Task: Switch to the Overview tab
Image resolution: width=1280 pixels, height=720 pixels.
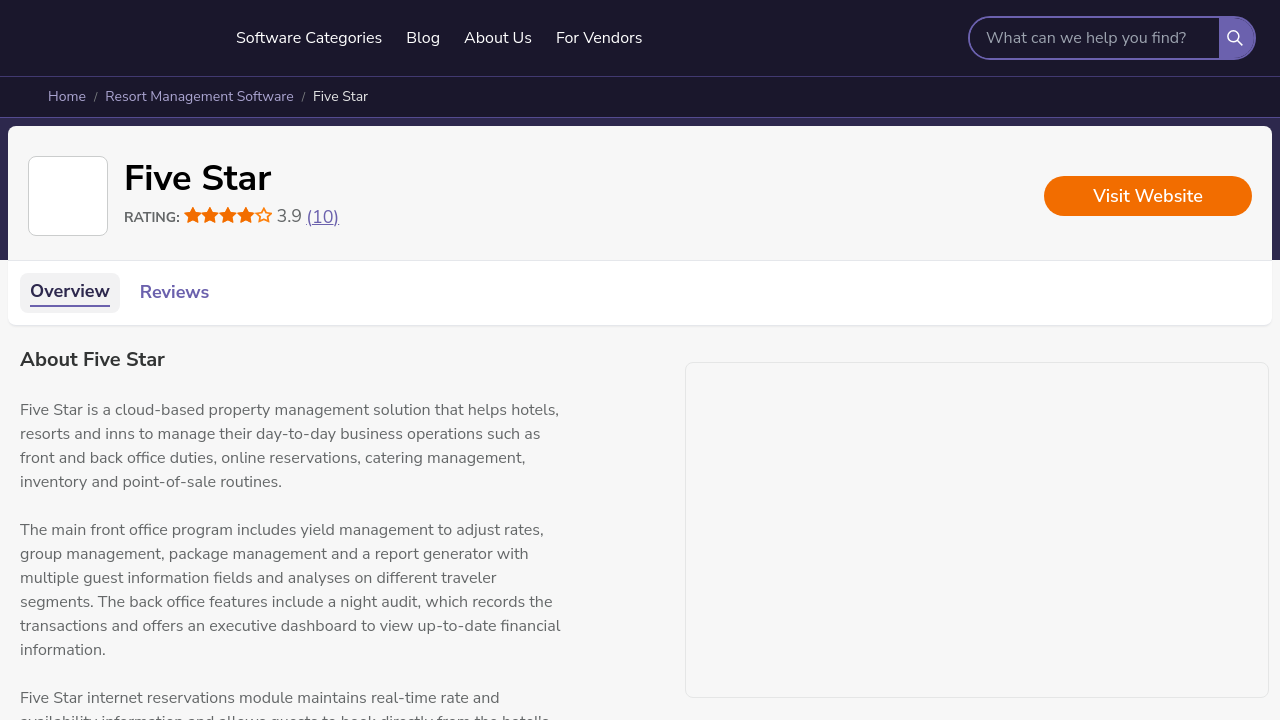Action: 70,292
